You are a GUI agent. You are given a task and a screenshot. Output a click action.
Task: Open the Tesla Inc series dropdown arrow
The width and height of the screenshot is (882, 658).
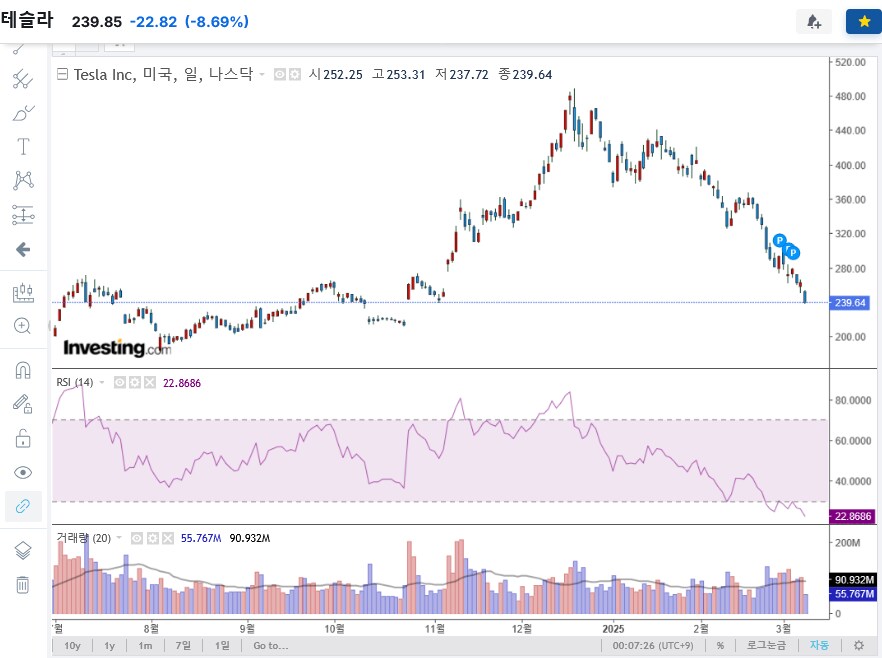(262, 75)
